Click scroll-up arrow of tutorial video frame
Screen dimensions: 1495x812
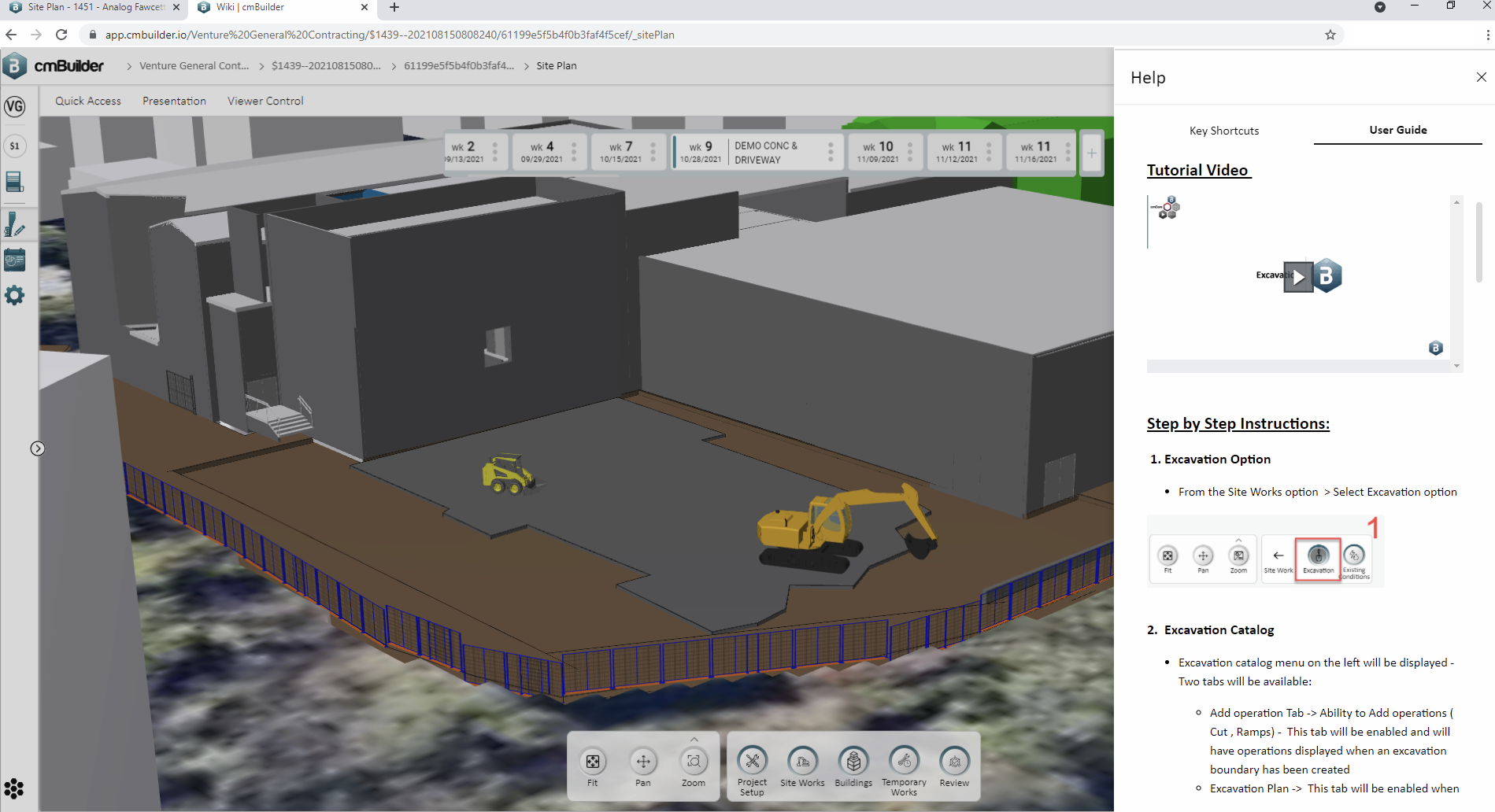[x=1456, y=202]
